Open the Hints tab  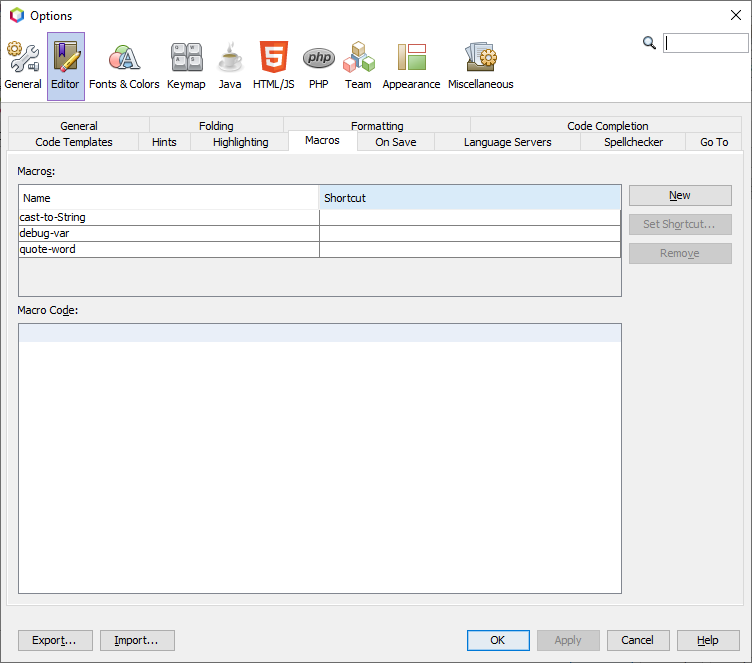click(164, 142)
